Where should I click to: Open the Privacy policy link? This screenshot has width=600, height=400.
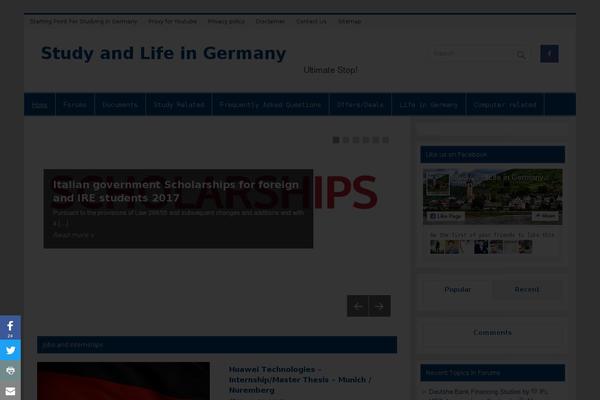point(226,21)
